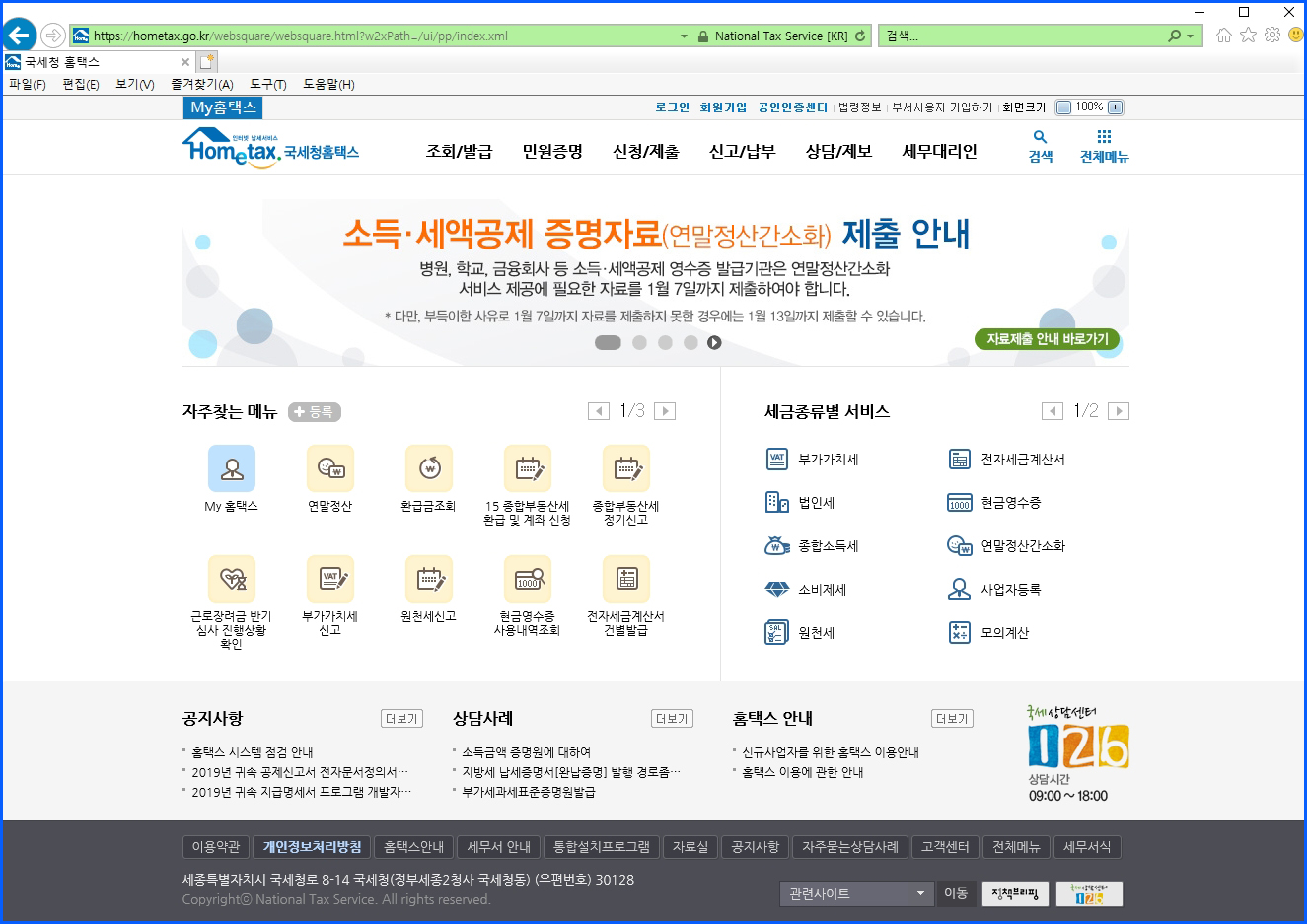Go to next 자주찾는 메뉴 page
The height and width of the screenshot is (924, 1307).
pos(665,411)
